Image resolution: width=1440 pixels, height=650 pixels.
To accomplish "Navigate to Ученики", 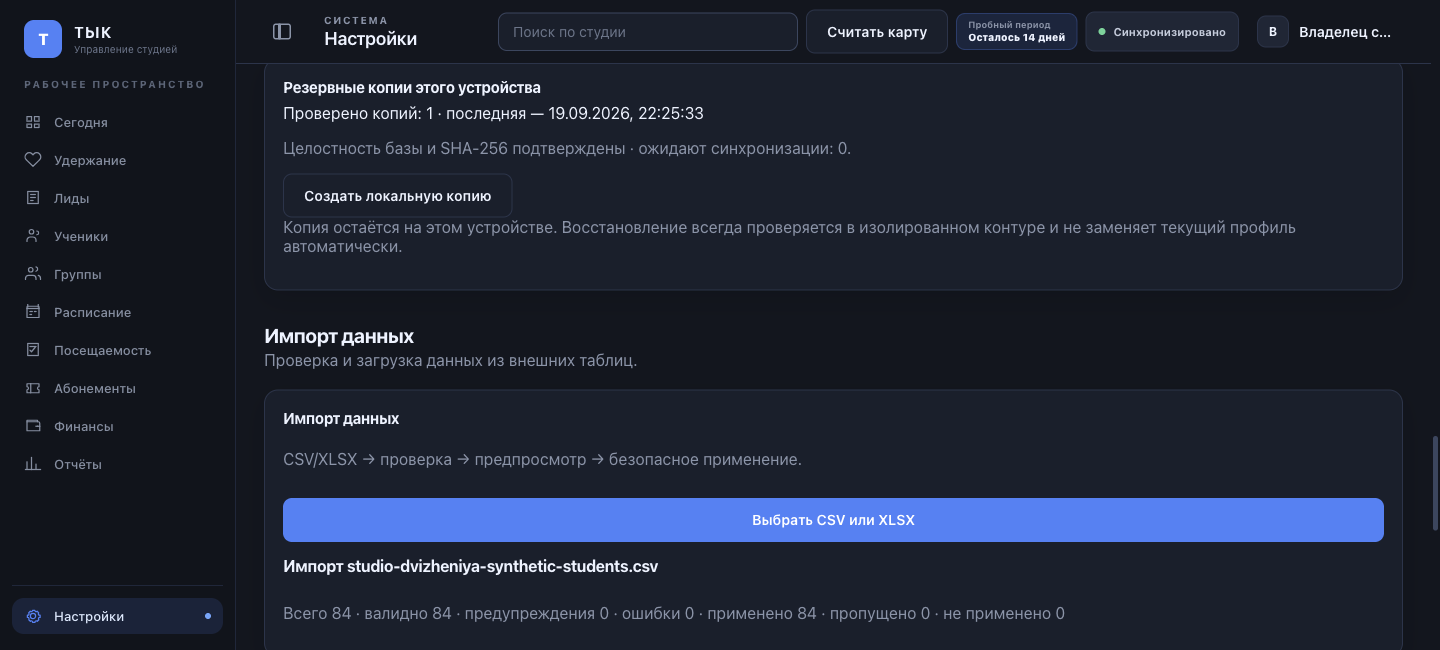I will pos(117,236).
